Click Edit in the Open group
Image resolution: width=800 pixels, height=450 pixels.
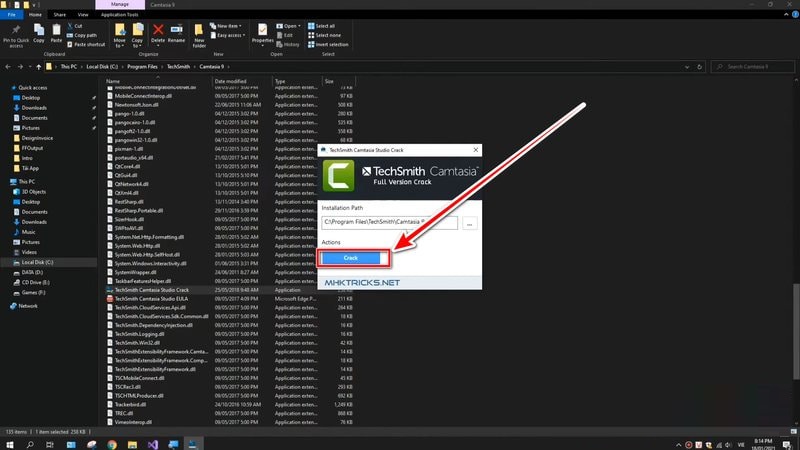coord(285,35)
